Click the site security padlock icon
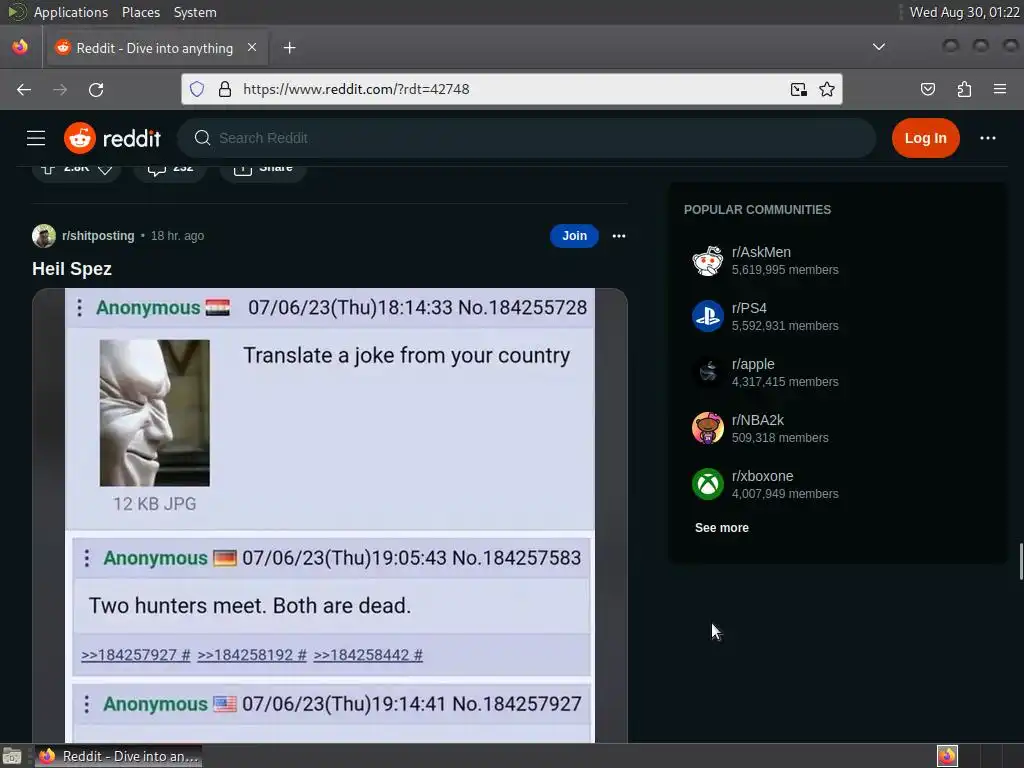The width and height of the screenshot is (1024, 768). pos(225,89)
